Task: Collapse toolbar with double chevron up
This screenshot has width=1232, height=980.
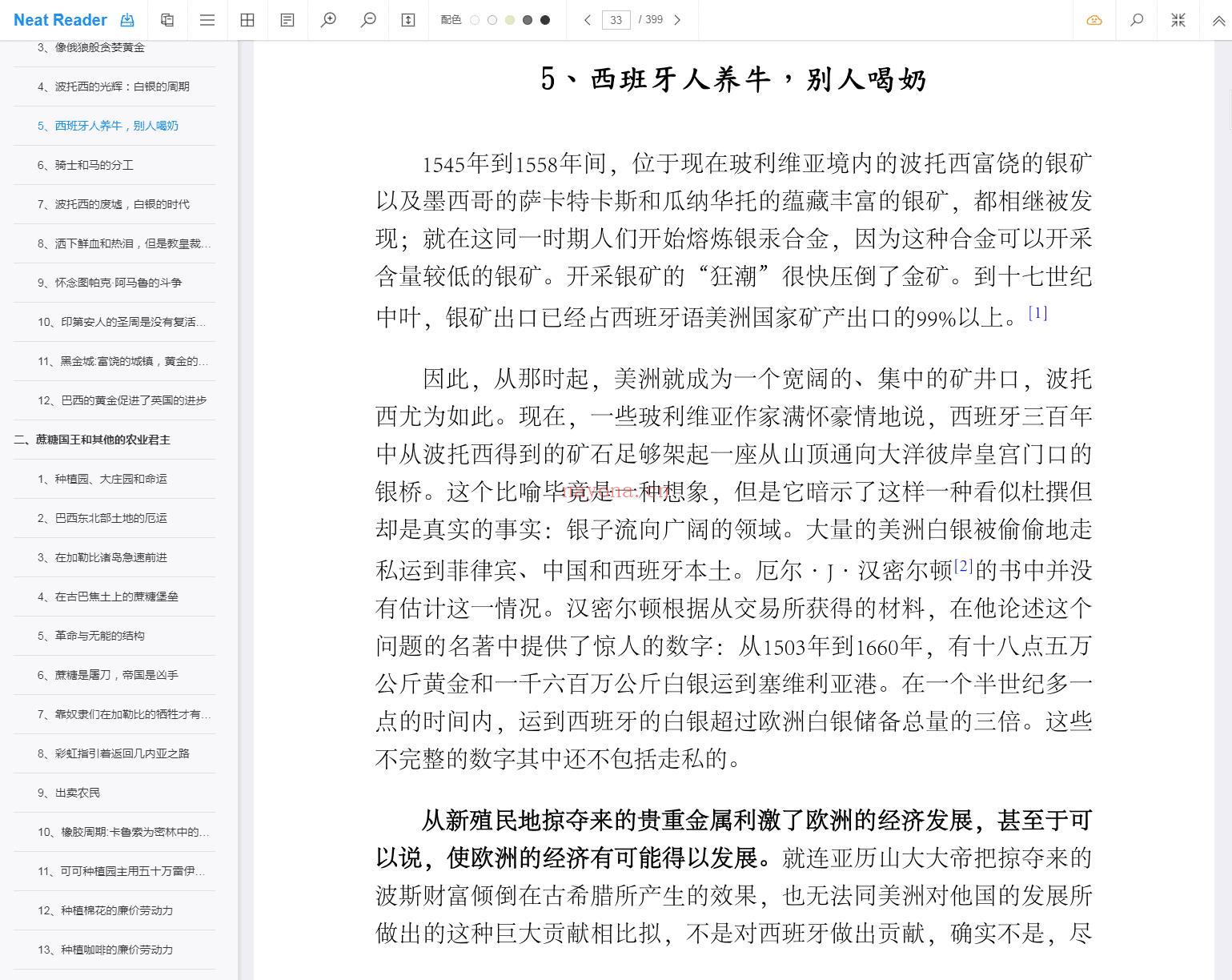Action: [x=1218, y=21]
